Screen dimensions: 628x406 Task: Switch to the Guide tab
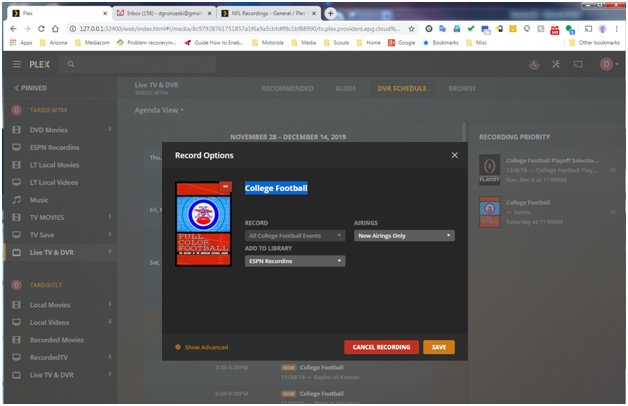click(x=346, y=88)
